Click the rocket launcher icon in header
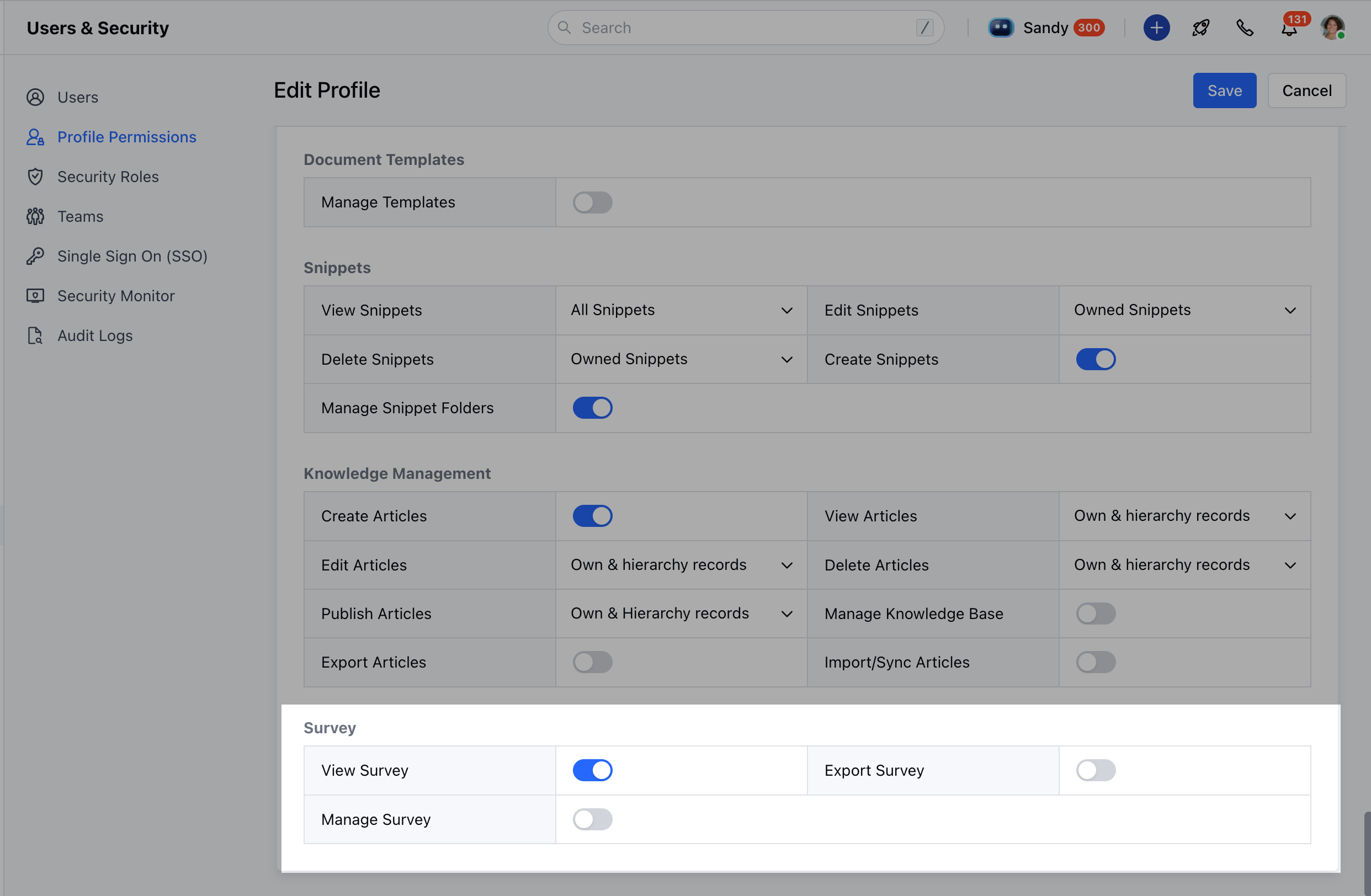The height and width of the screenshot is (896, 1371). point(1200,27)
